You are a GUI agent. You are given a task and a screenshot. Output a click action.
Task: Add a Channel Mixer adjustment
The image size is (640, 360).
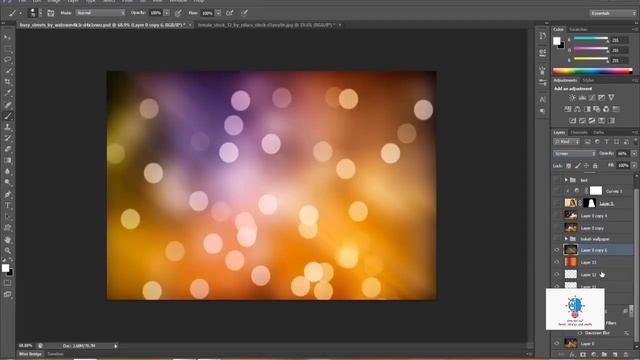[606, 109]
